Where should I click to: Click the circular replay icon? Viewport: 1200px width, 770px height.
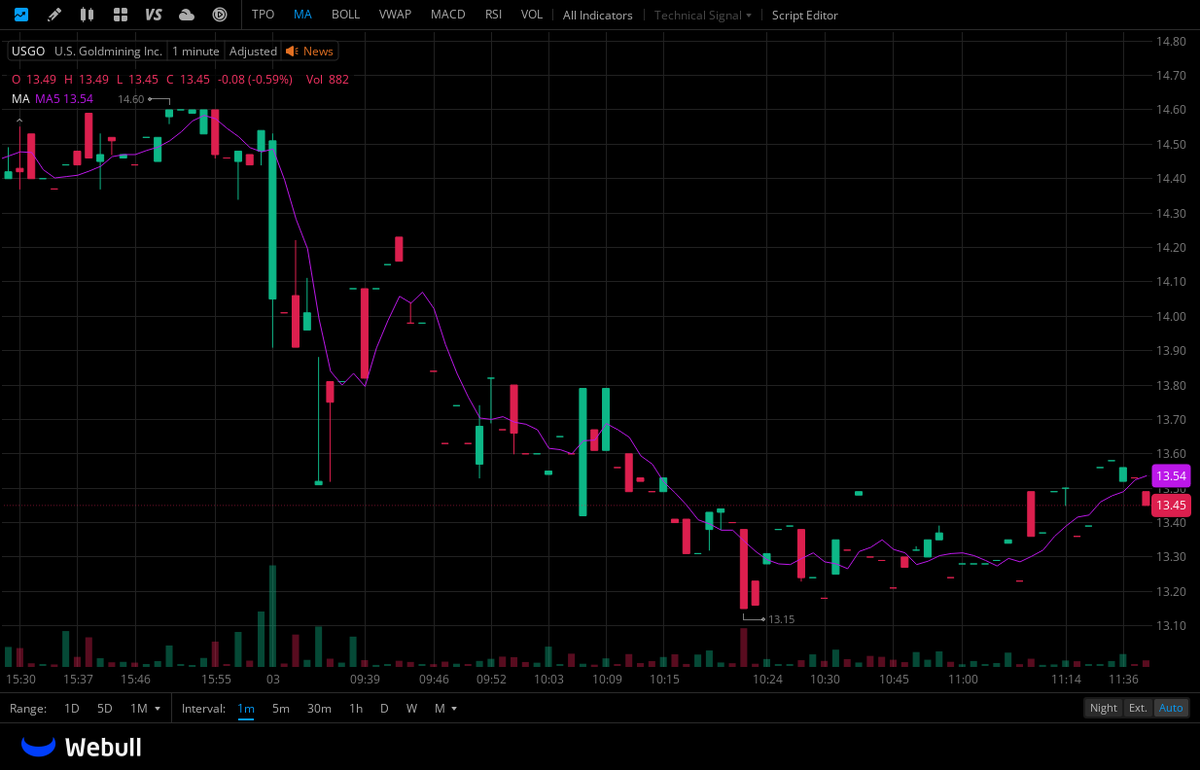tap(219, 15)
